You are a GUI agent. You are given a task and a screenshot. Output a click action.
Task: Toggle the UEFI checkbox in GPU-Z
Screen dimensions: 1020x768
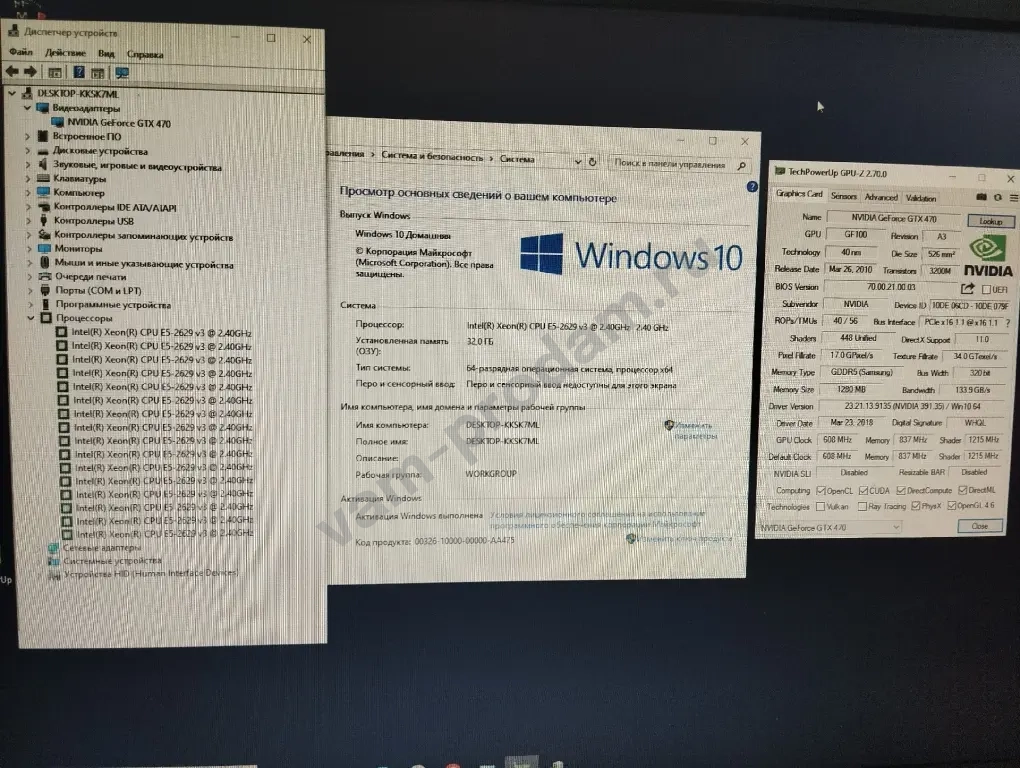click(986, 289)
